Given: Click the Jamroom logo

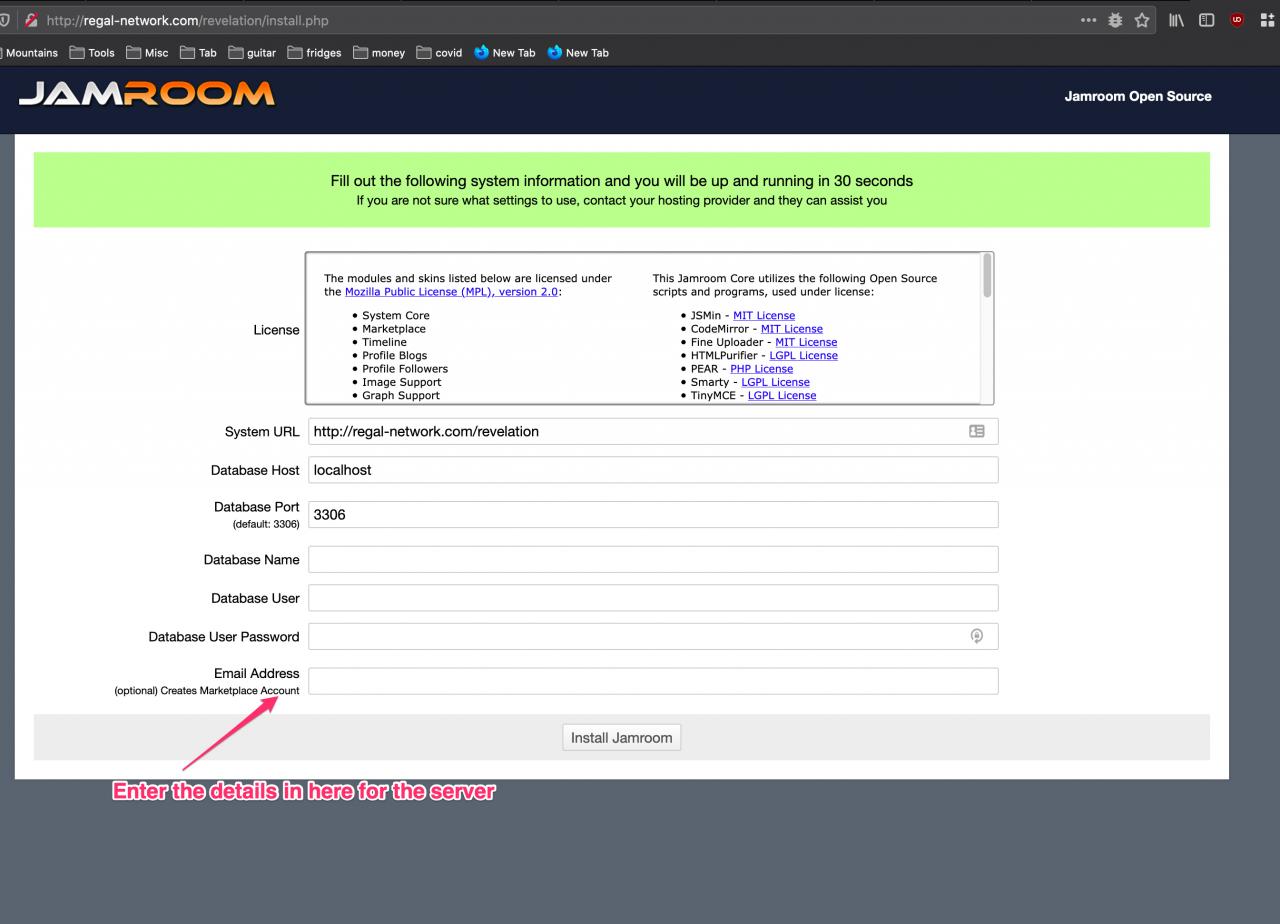Looking at the screenshot, I should pyautogui.click(x=146, y=94).
